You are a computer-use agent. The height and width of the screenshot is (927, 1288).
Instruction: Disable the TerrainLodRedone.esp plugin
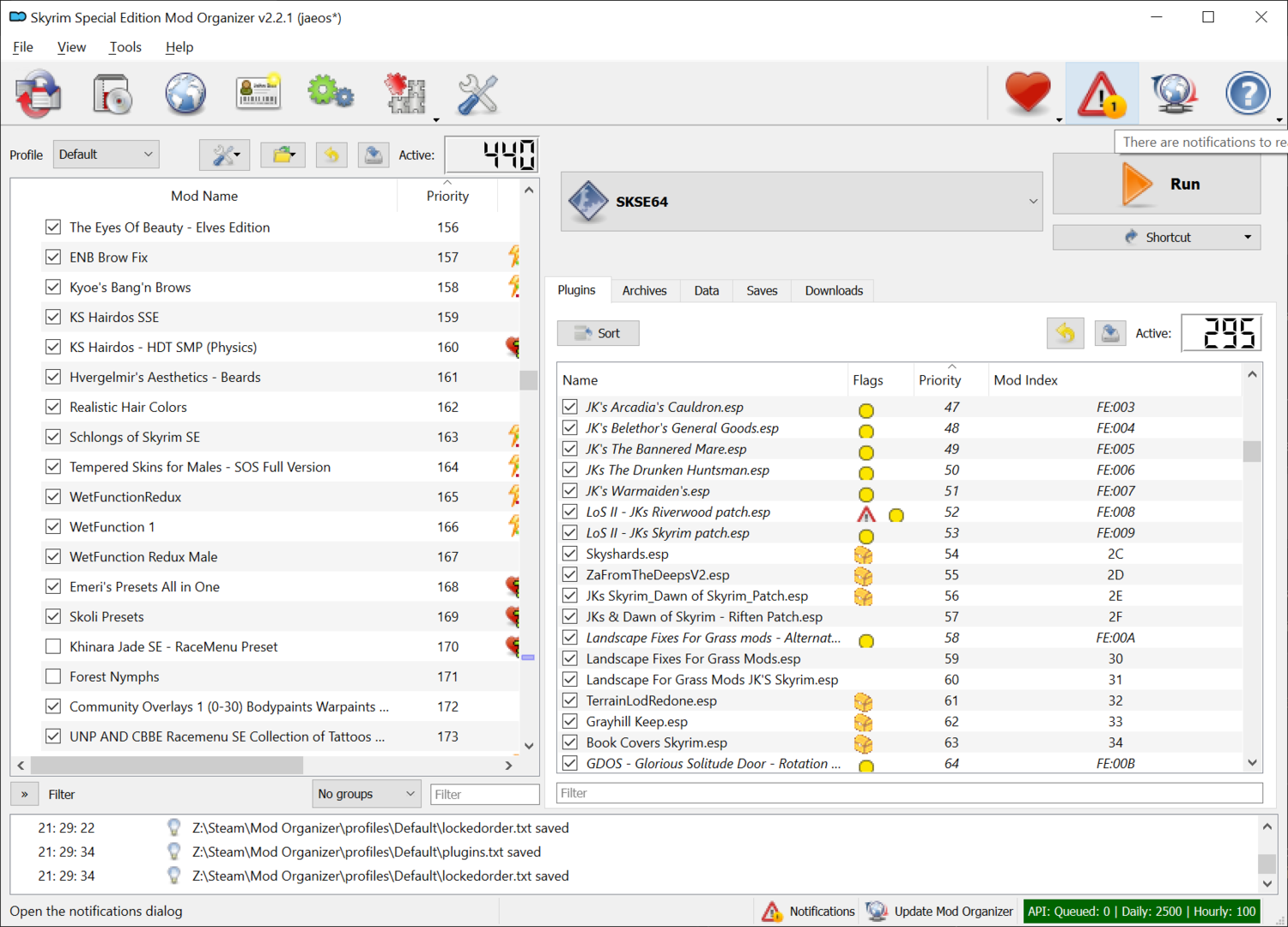click(570, 700)
